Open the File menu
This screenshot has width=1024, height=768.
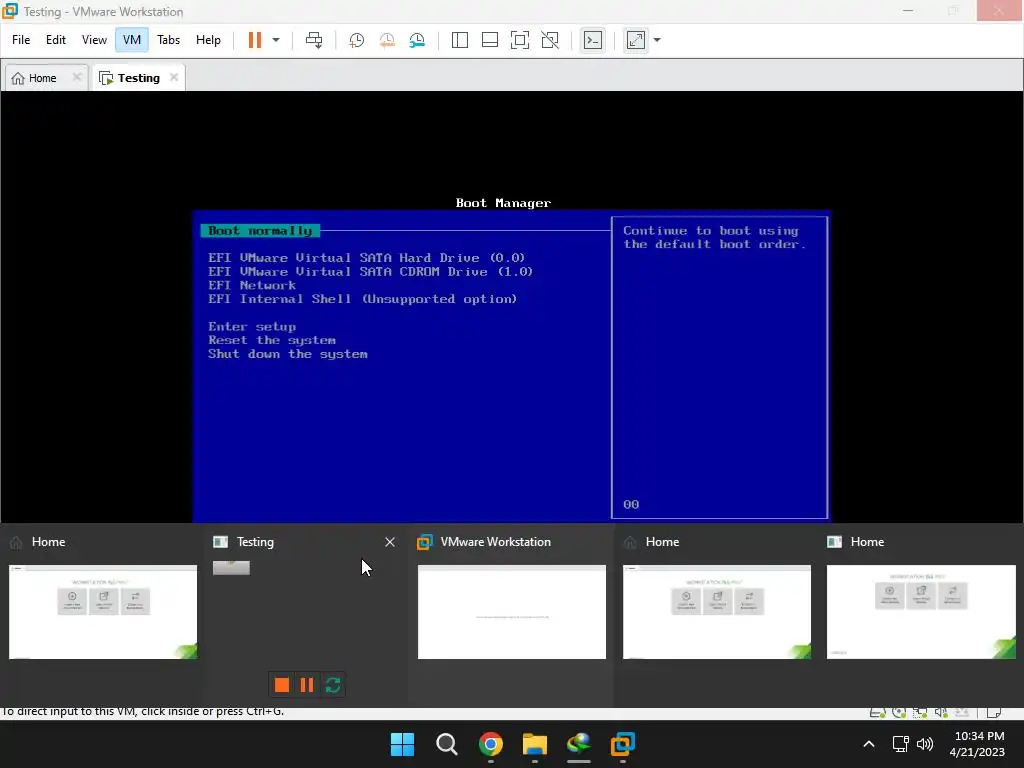21,40
